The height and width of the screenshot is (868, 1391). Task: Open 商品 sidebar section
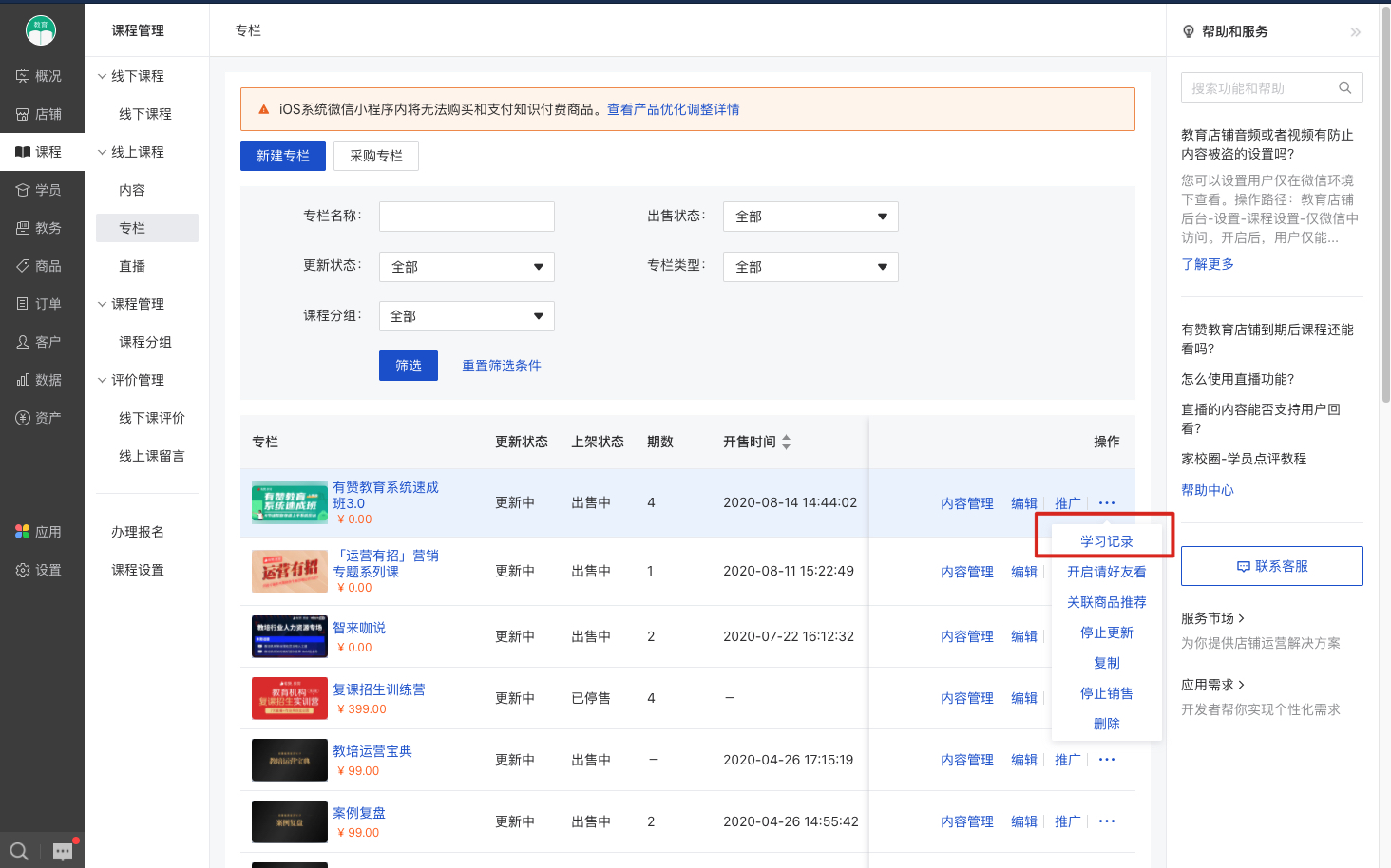(x=39, y=266)
